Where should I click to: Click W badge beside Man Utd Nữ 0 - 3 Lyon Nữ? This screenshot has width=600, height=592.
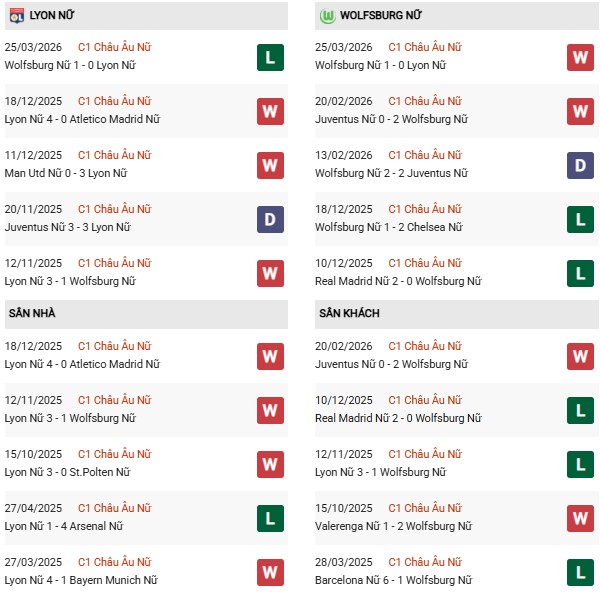point(269,165)
